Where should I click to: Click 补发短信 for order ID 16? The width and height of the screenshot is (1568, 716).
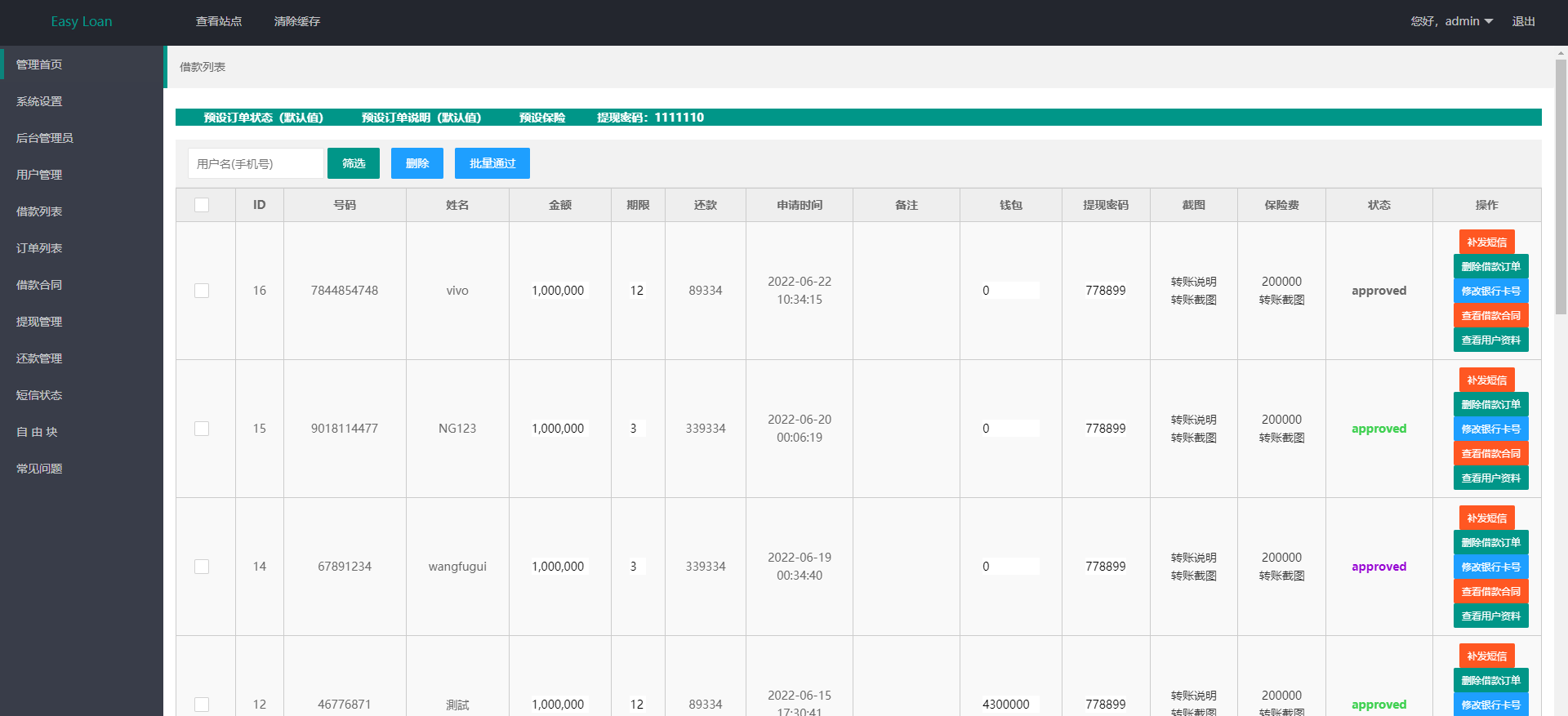point(1486,242)
